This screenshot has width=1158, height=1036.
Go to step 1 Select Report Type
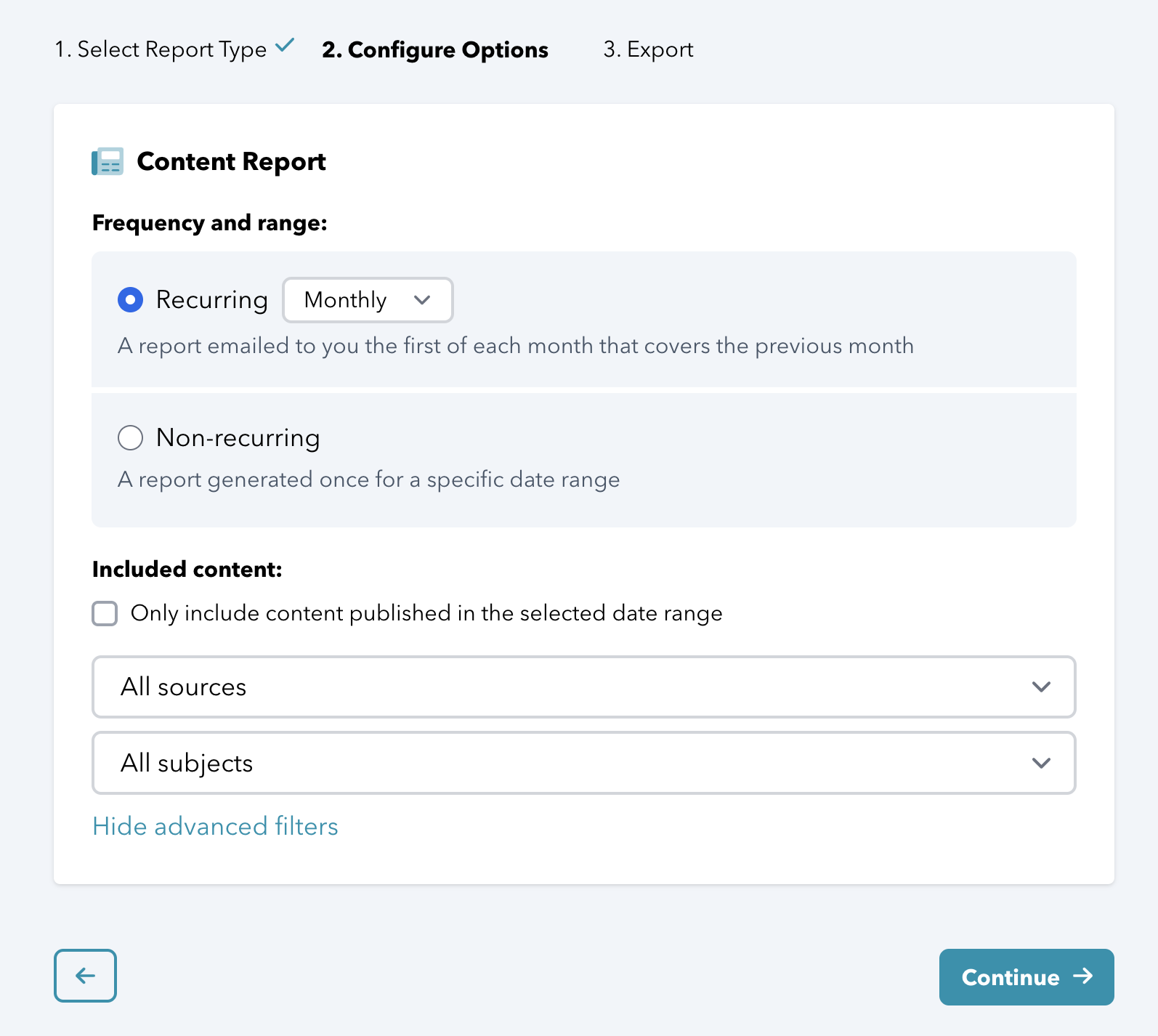(x=161, y=49)
